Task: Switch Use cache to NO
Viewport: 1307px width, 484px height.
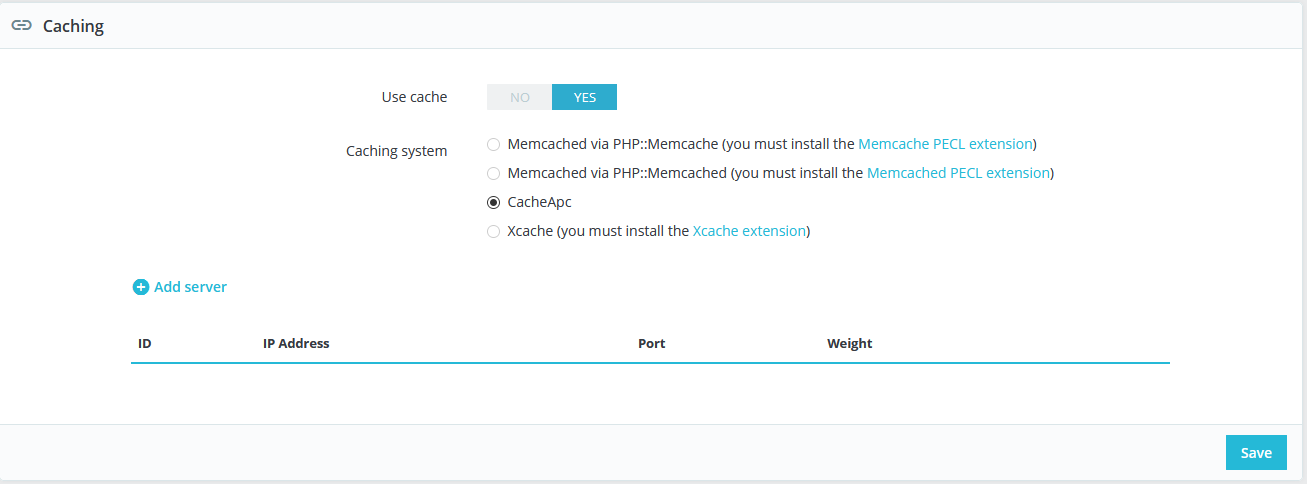Action: [519, 97]
